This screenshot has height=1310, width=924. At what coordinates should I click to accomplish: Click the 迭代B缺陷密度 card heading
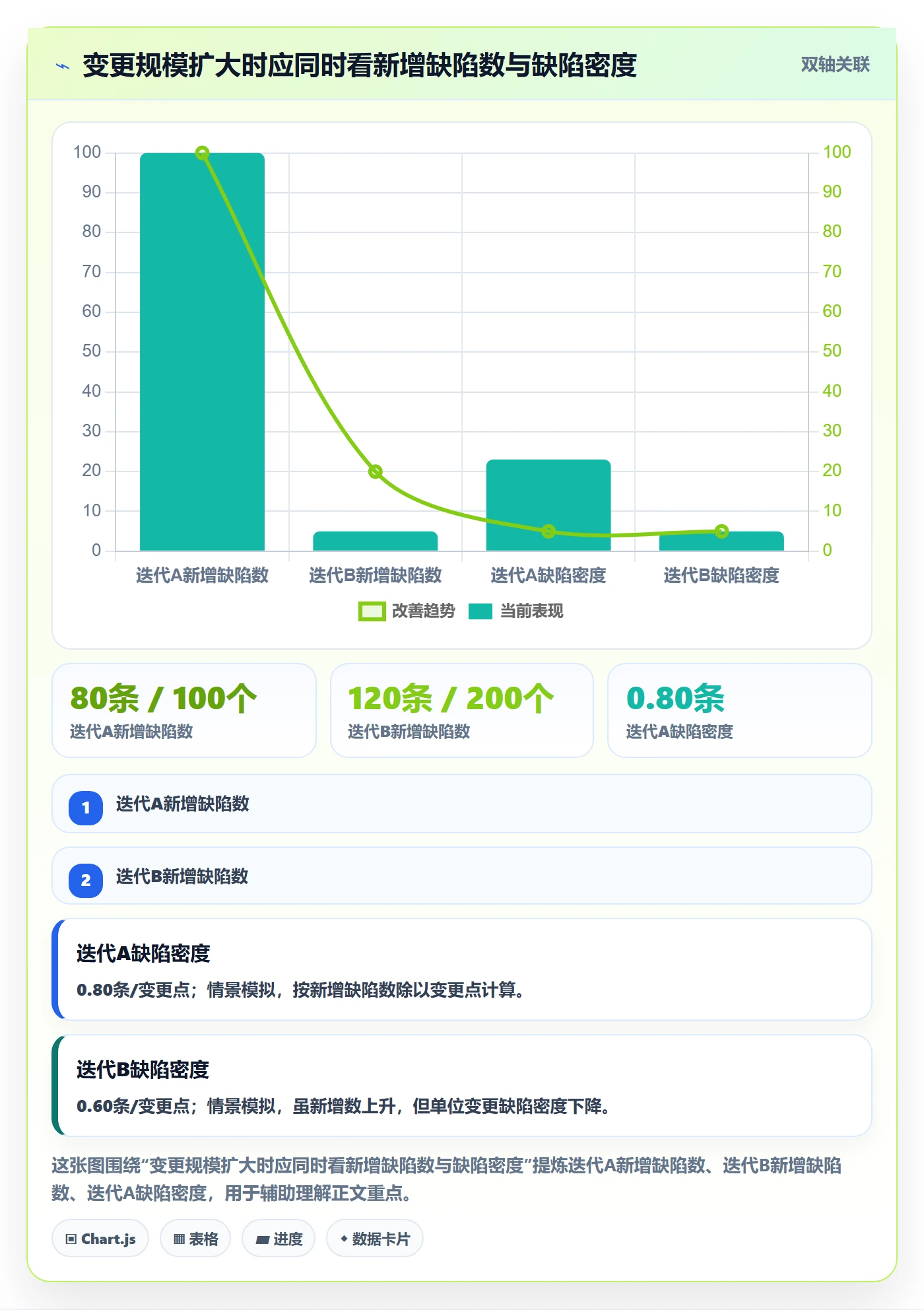pos(143,1070)
